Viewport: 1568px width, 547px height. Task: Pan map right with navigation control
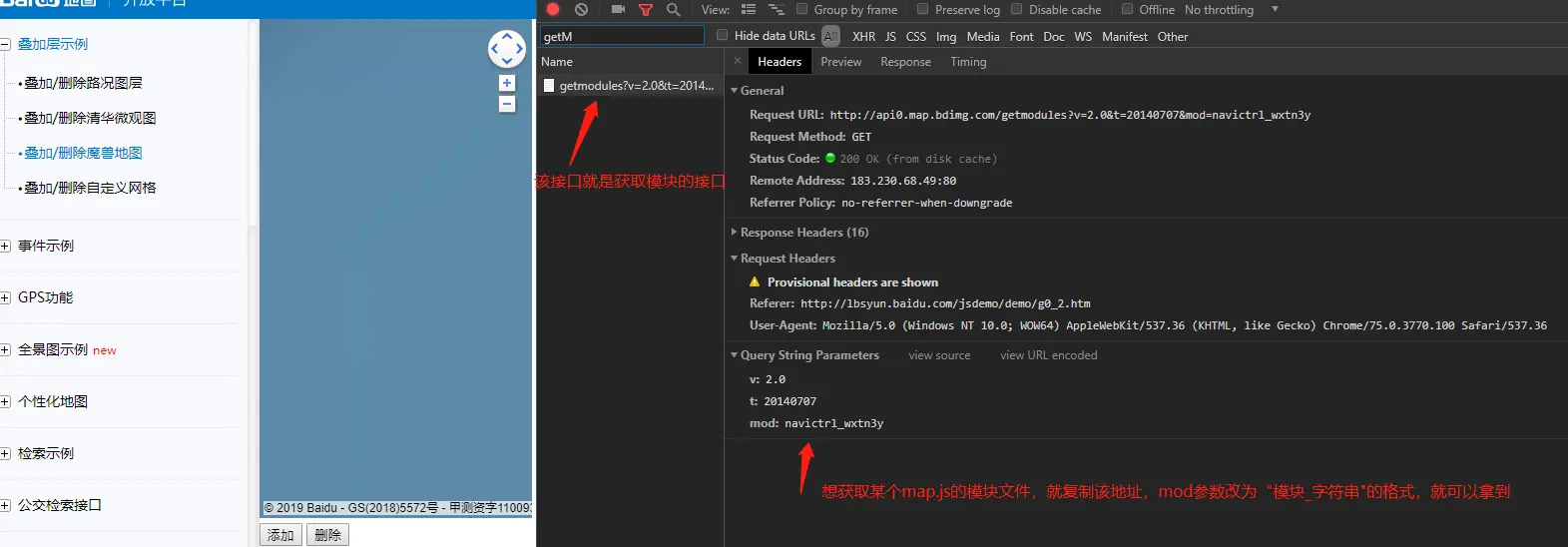click(519, 49)
